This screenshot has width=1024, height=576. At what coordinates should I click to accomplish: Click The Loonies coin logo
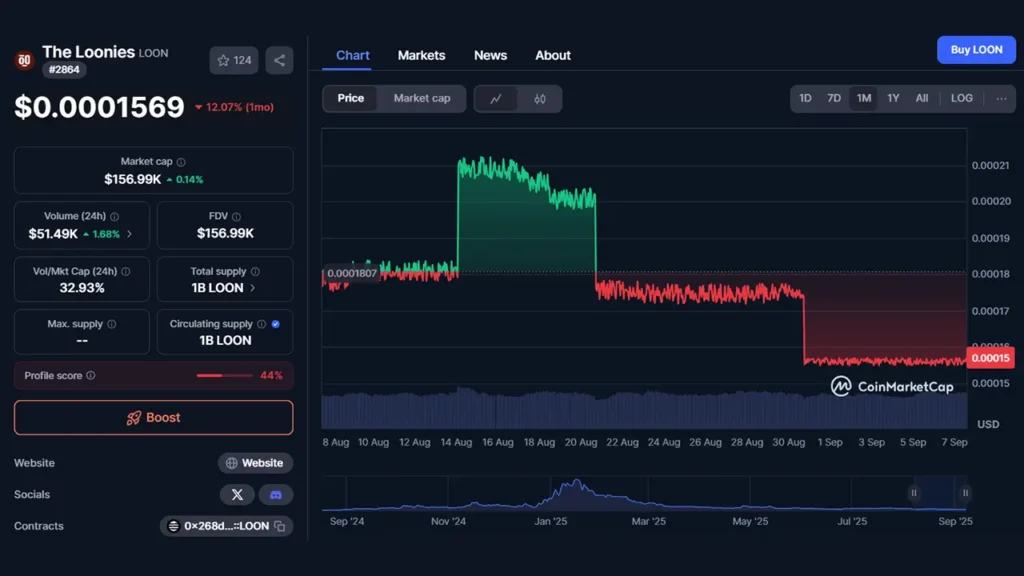pyautogui.click(x=24, y=60)
